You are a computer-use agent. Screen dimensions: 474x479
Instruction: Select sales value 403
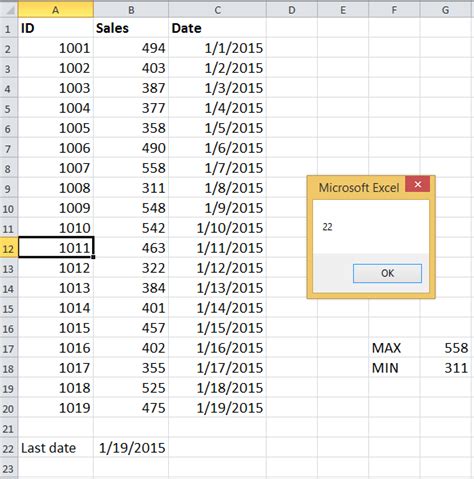coord(131,68)
